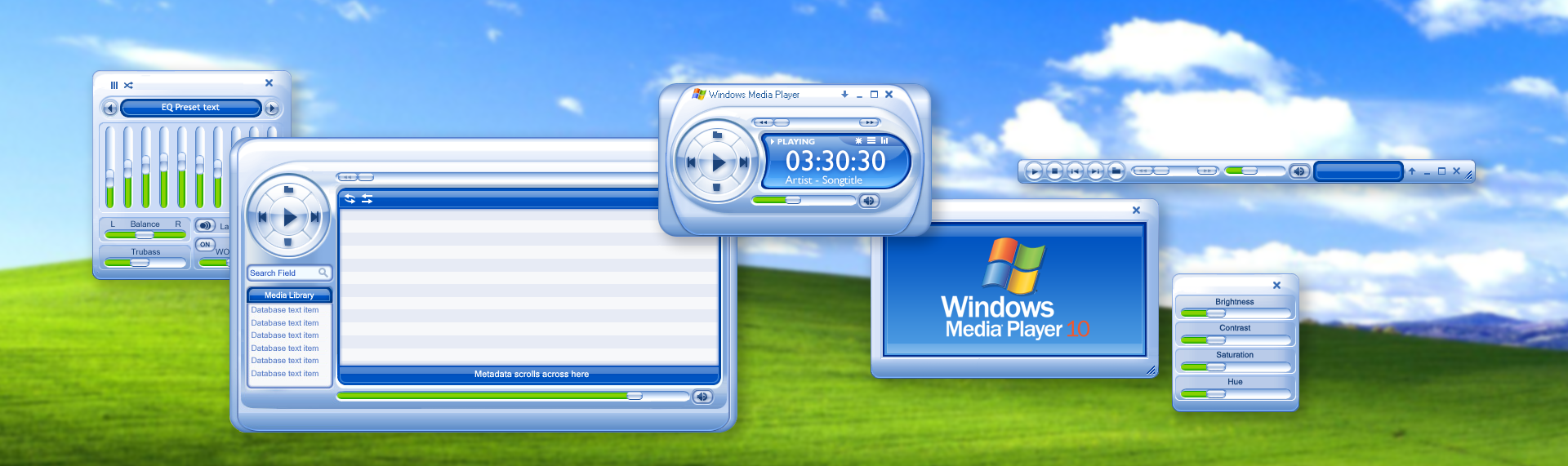Play media in the library window

coord(289,218)
